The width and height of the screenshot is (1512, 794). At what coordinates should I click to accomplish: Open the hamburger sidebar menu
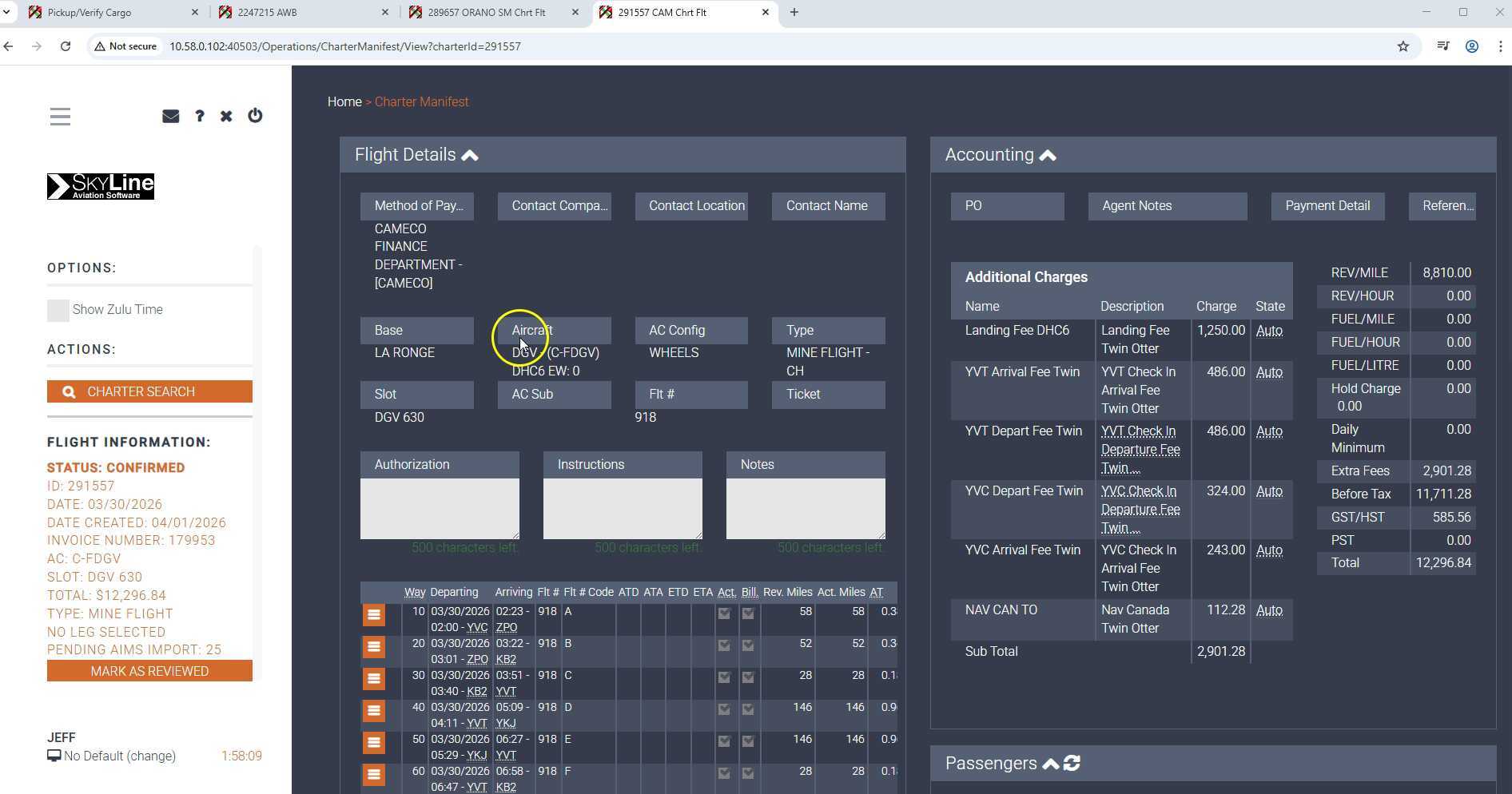(x=60, y=117)
